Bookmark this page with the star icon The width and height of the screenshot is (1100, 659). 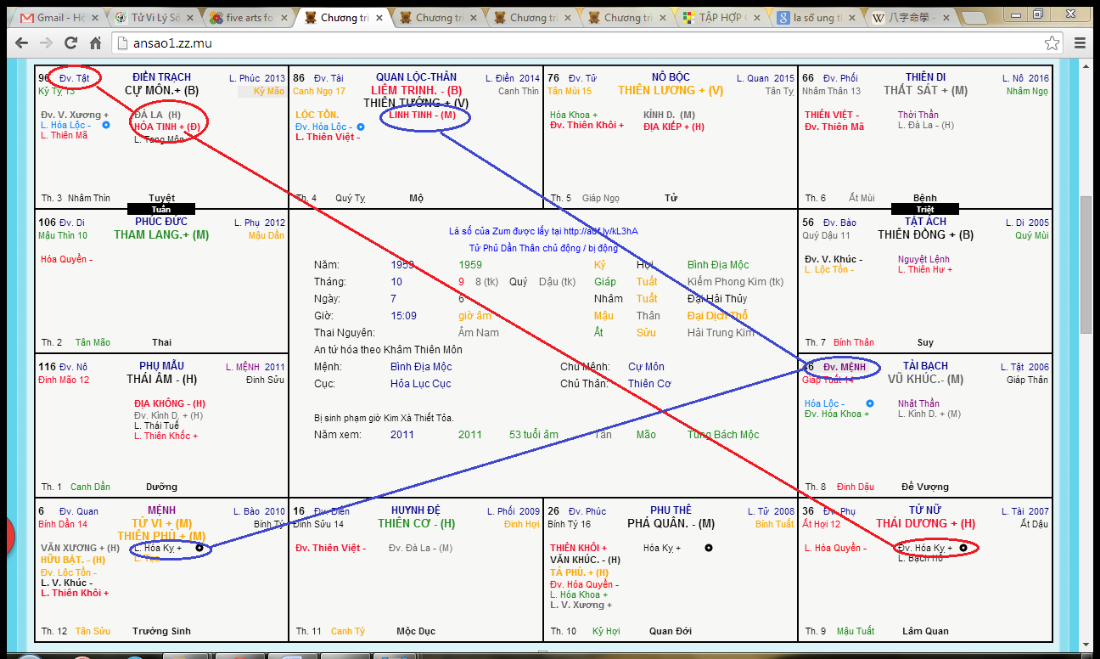tap(1052, 43)
